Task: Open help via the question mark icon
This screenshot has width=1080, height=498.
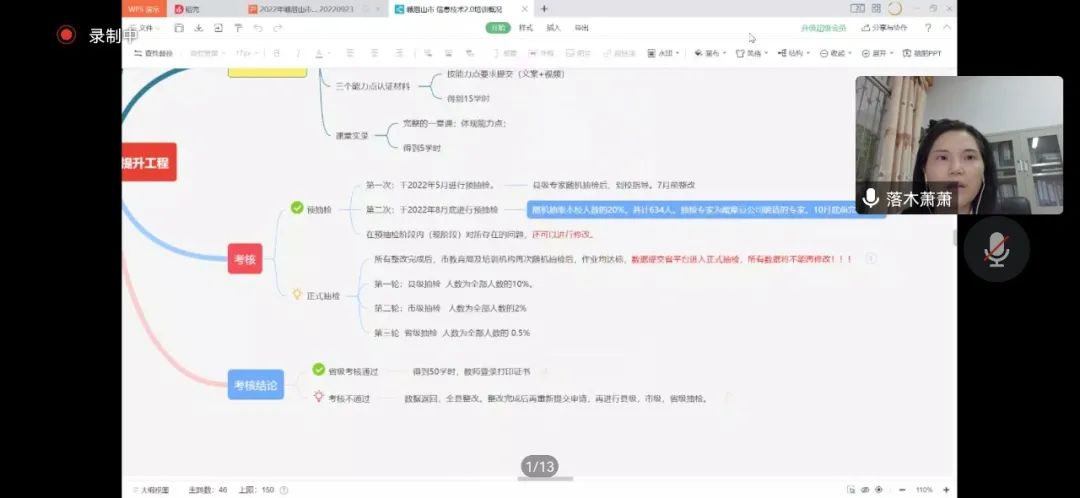Action: [x=927, y=28]
